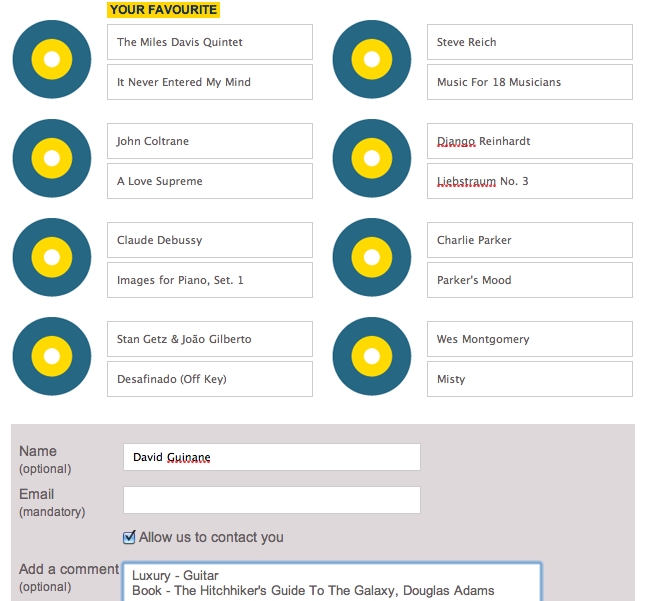
Task: Edit Stan Getz & João Gilberto field
Action: pos(210,339)
